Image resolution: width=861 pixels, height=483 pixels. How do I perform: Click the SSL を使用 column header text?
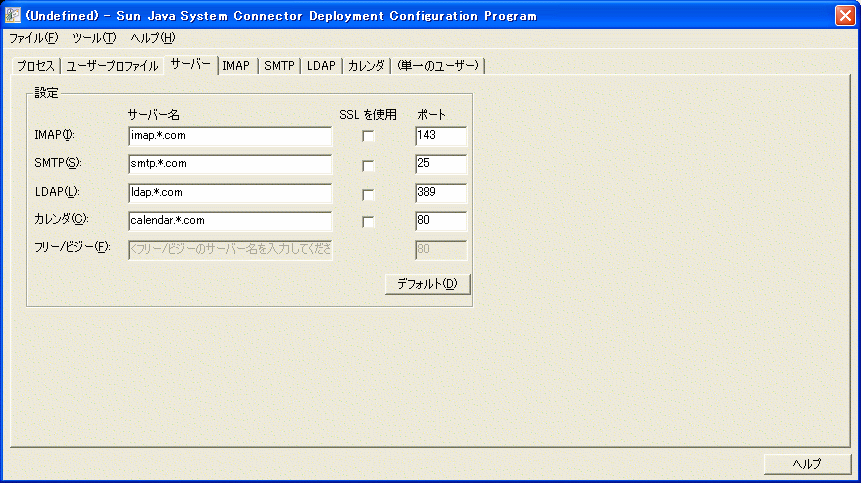pyautogui.click(x=368, y=115)
